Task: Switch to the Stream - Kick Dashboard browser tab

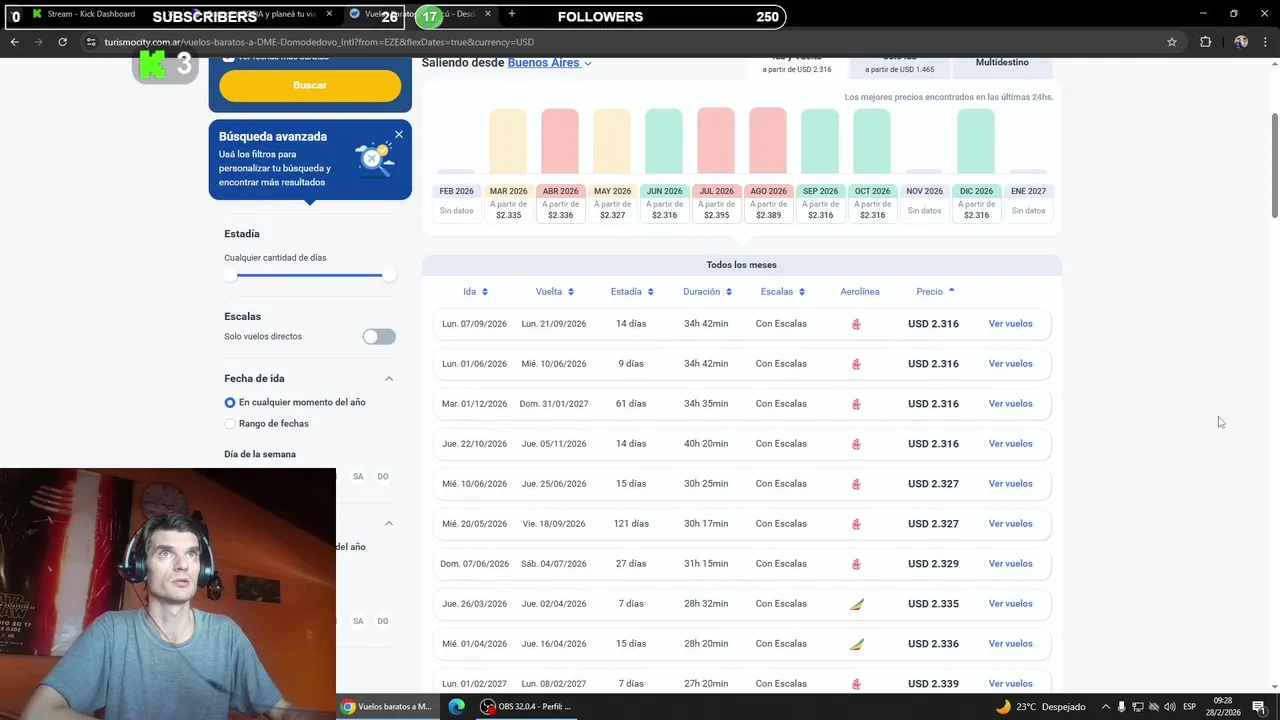Action: tap(90, 14)
